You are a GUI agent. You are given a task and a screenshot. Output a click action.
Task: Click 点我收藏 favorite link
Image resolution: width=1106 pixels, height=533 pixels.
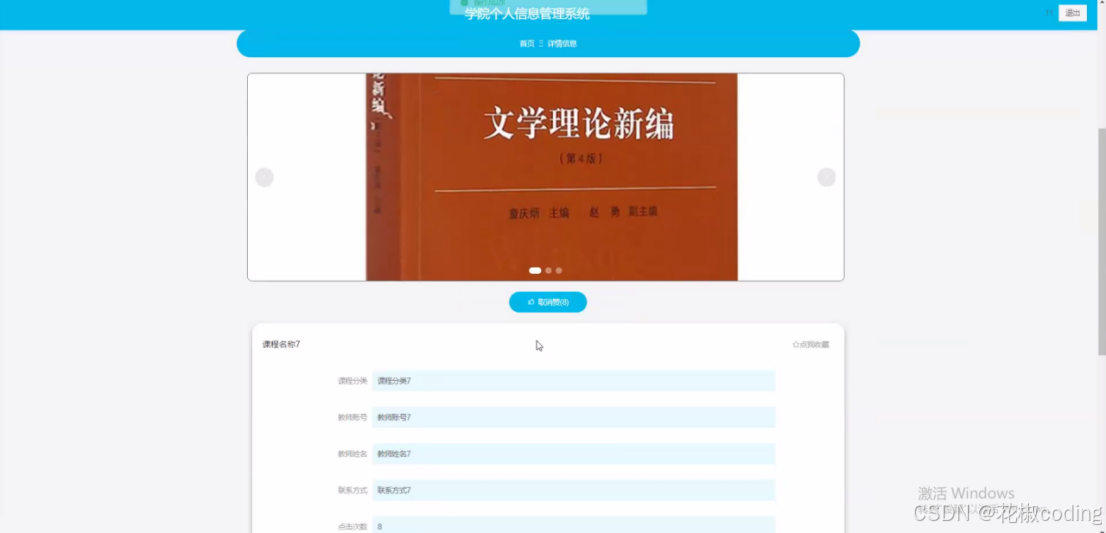coord(811,345)
